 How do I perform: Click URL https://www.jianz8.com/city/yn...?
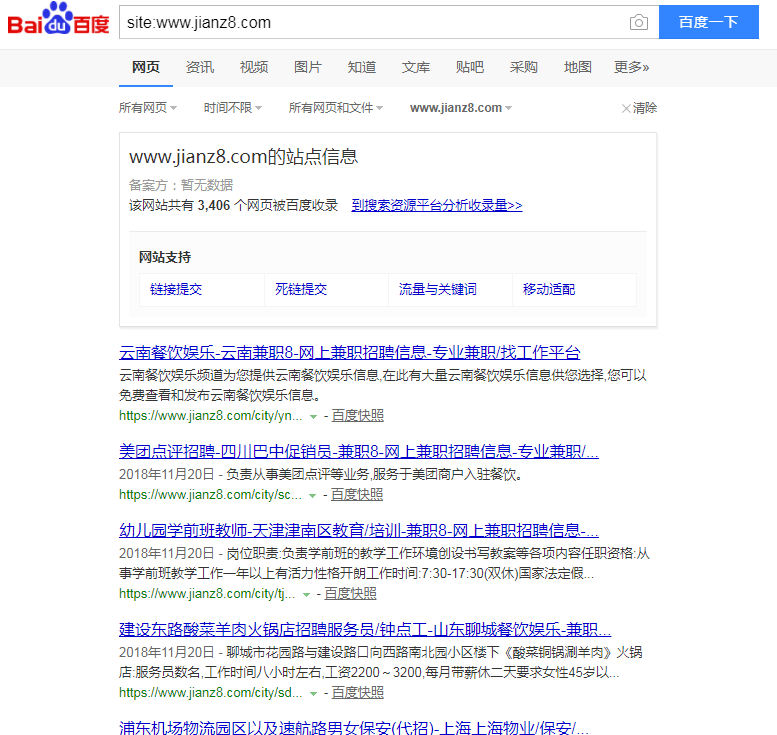211,416
